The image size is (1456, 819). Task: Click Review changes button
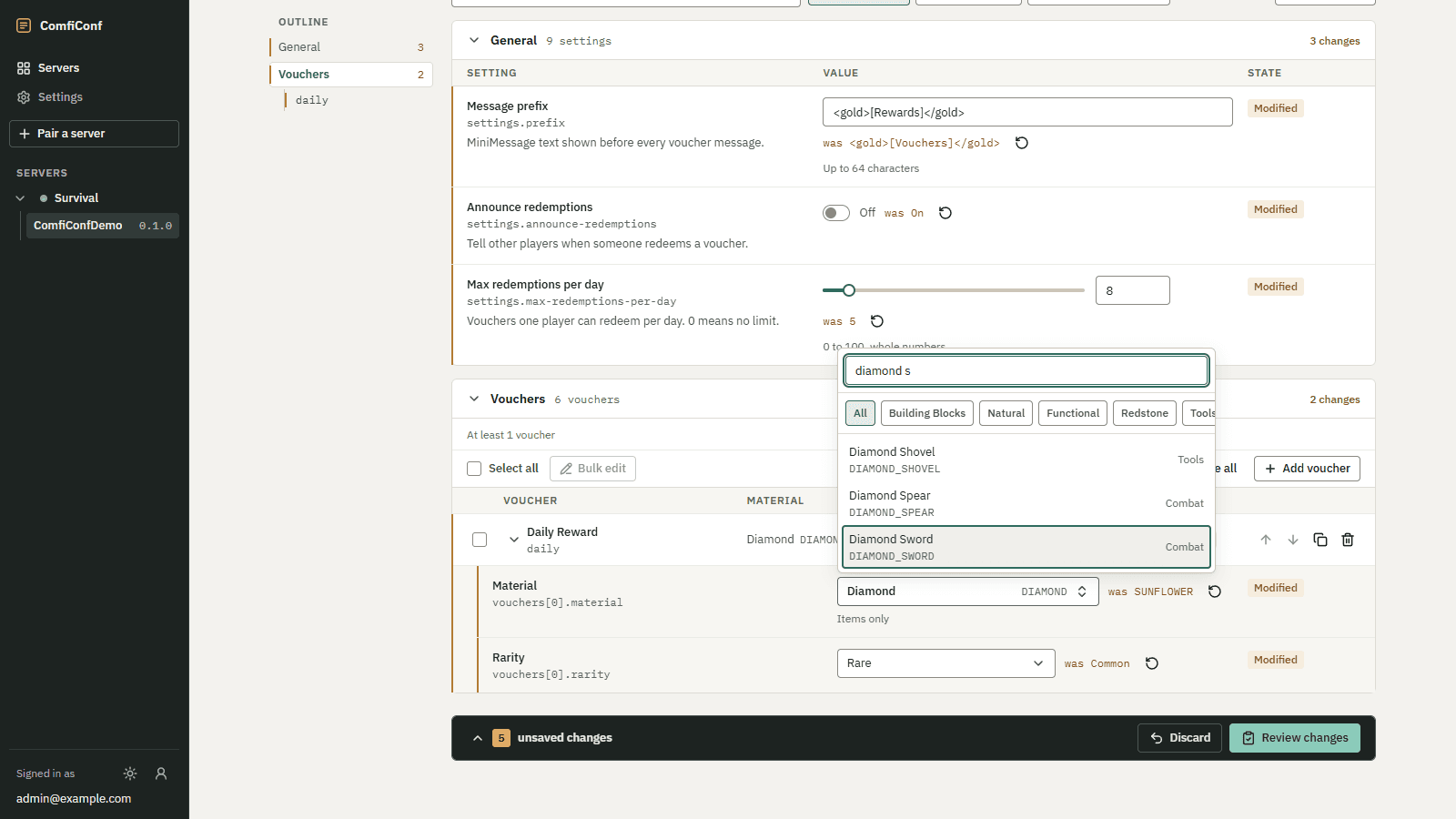click(x=1295, y=738)
